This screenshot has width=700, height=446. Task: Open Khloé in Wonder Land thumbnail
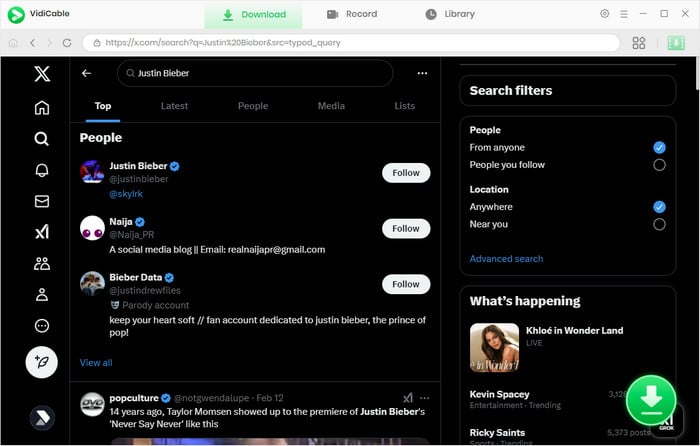click(494, 348)
